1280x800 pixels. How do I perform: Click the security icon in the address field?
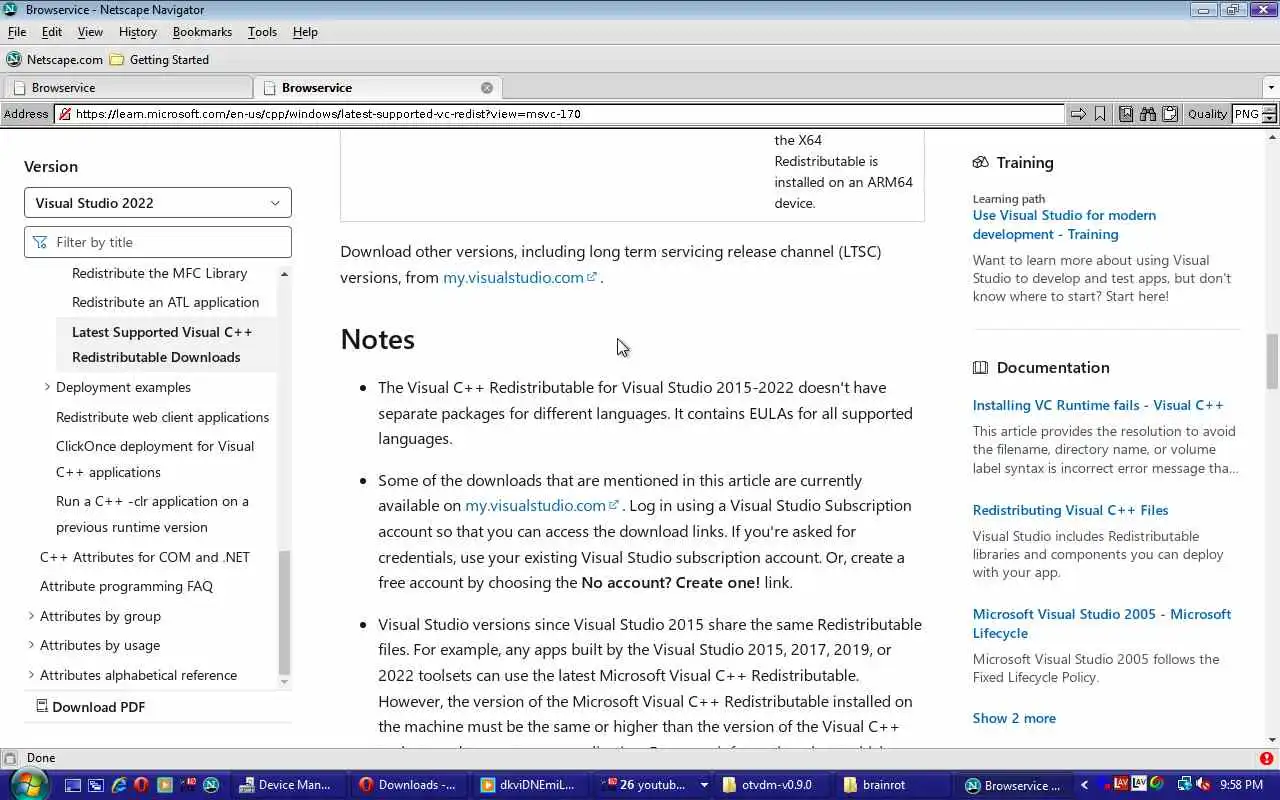[64, 114]
